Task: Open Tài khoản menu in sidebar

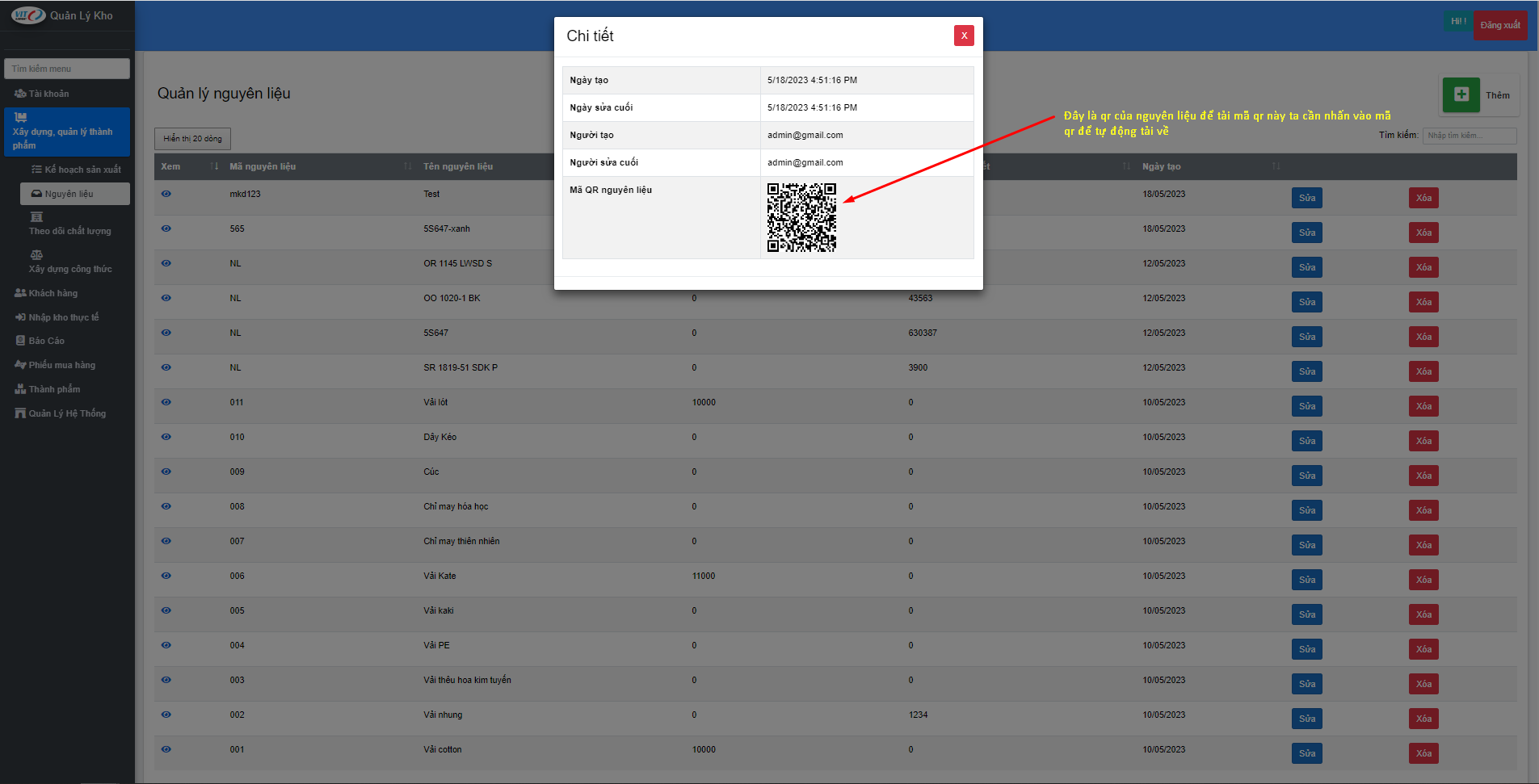Action: 67,94
